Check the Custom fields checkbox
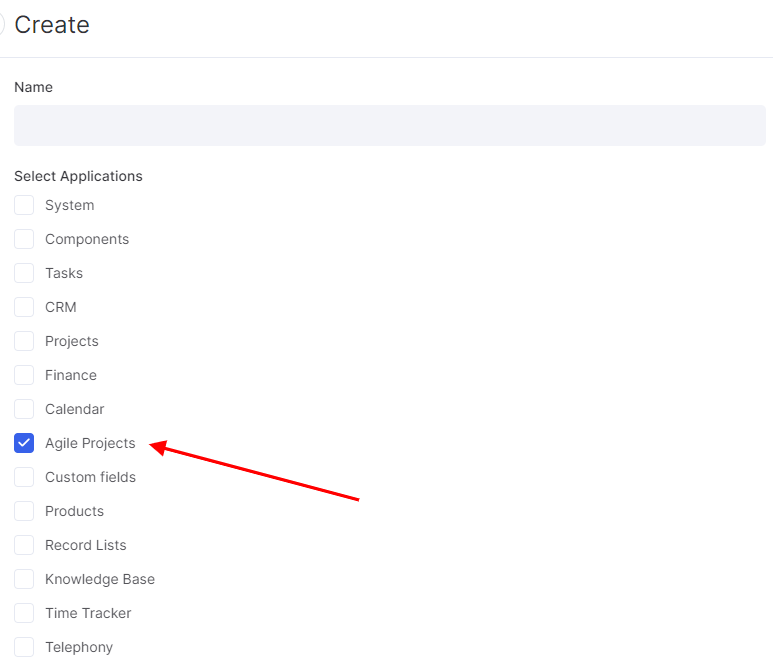The image size is (773, 661). pos(24,477)
